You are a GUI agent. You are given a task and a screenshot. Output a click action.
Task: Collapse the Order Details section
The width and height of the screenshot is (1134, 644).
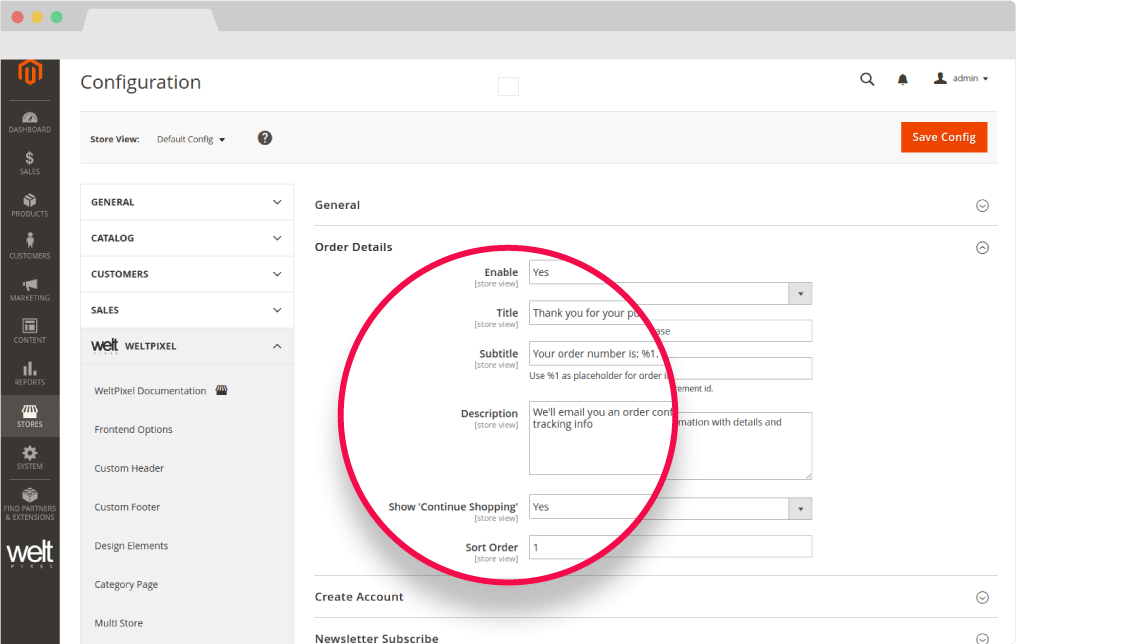(x=981, y=247)
